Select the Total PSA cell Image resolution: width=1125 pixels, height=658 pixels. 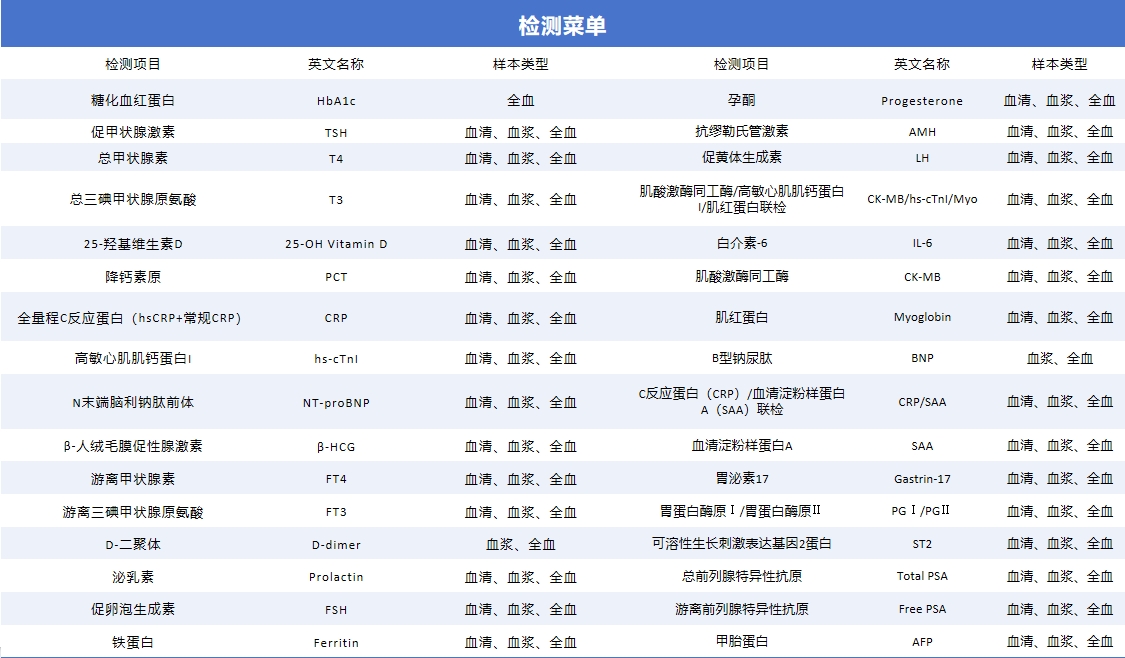[x=921, y=576]
